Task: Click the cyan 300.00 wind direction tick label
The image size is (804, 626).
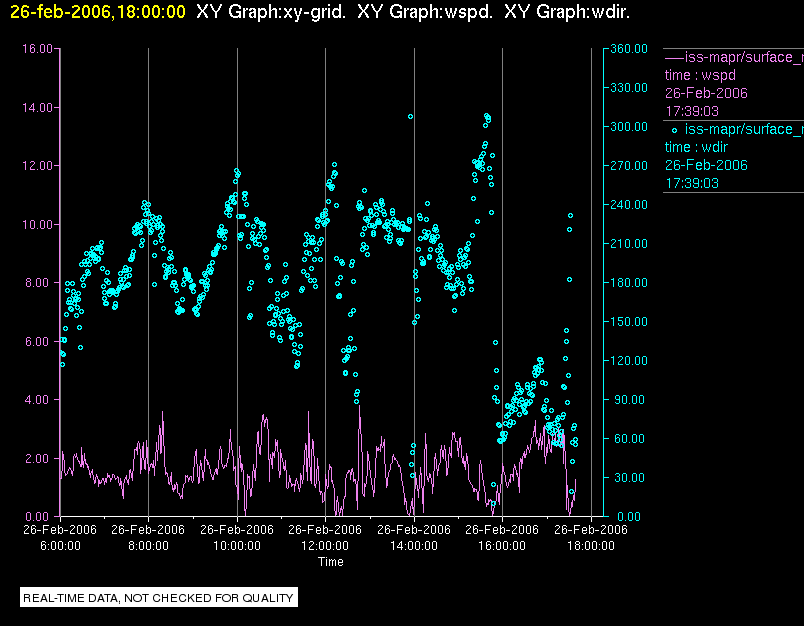Action: pyautogui.click(x=629, y=127)
